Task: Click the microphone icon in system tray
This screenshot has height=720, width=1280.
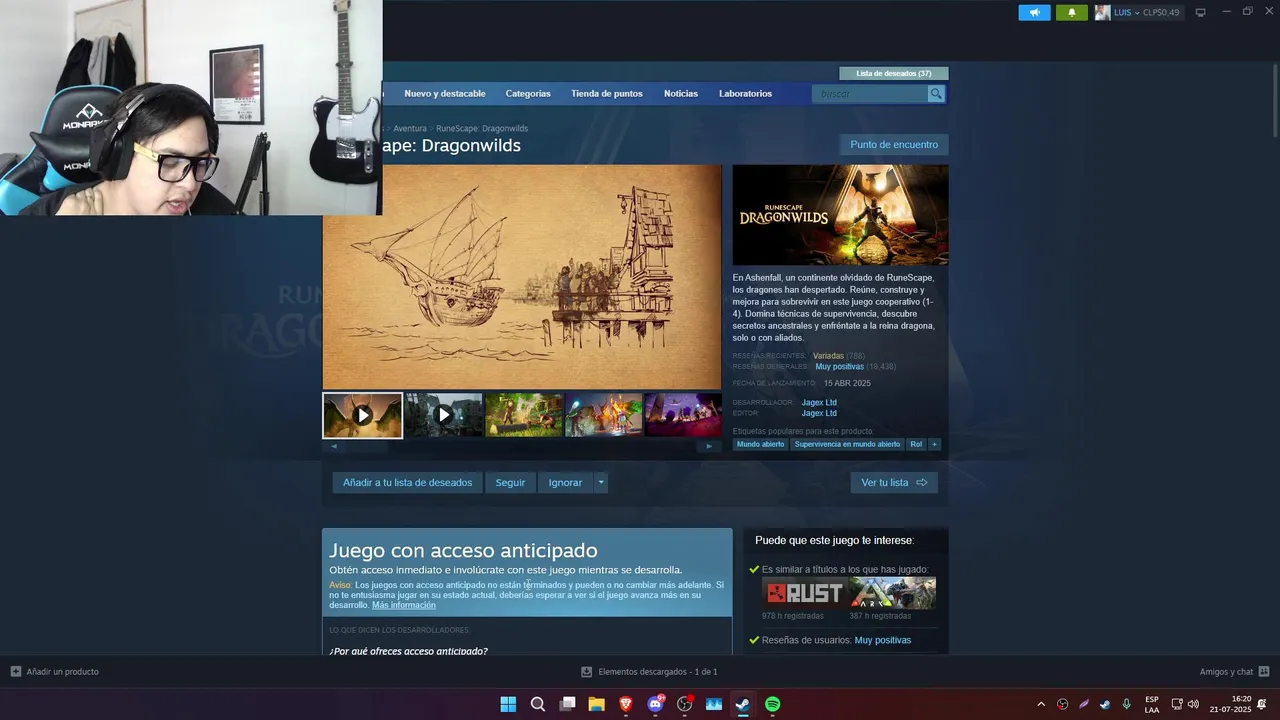Action: 1127,704
